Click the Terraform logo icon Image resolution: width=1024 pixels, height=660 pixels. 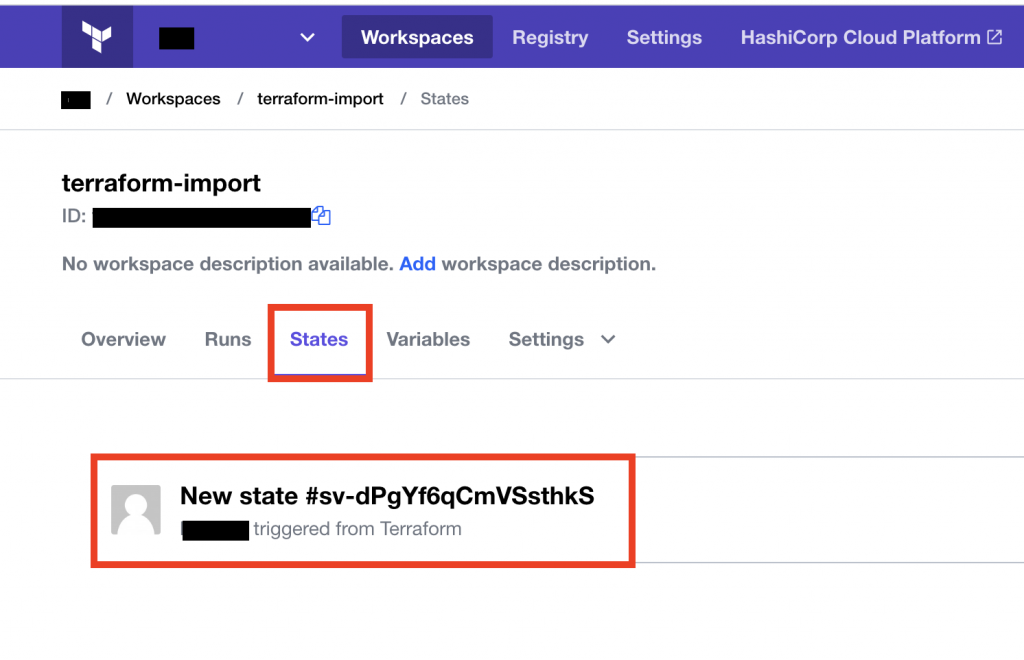coord(96,36)
